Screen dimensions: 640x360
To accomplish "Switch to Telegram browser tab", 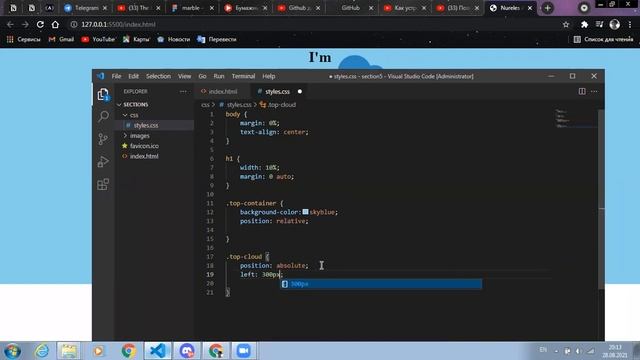I will pyautogui.click(x=86, y=8).
